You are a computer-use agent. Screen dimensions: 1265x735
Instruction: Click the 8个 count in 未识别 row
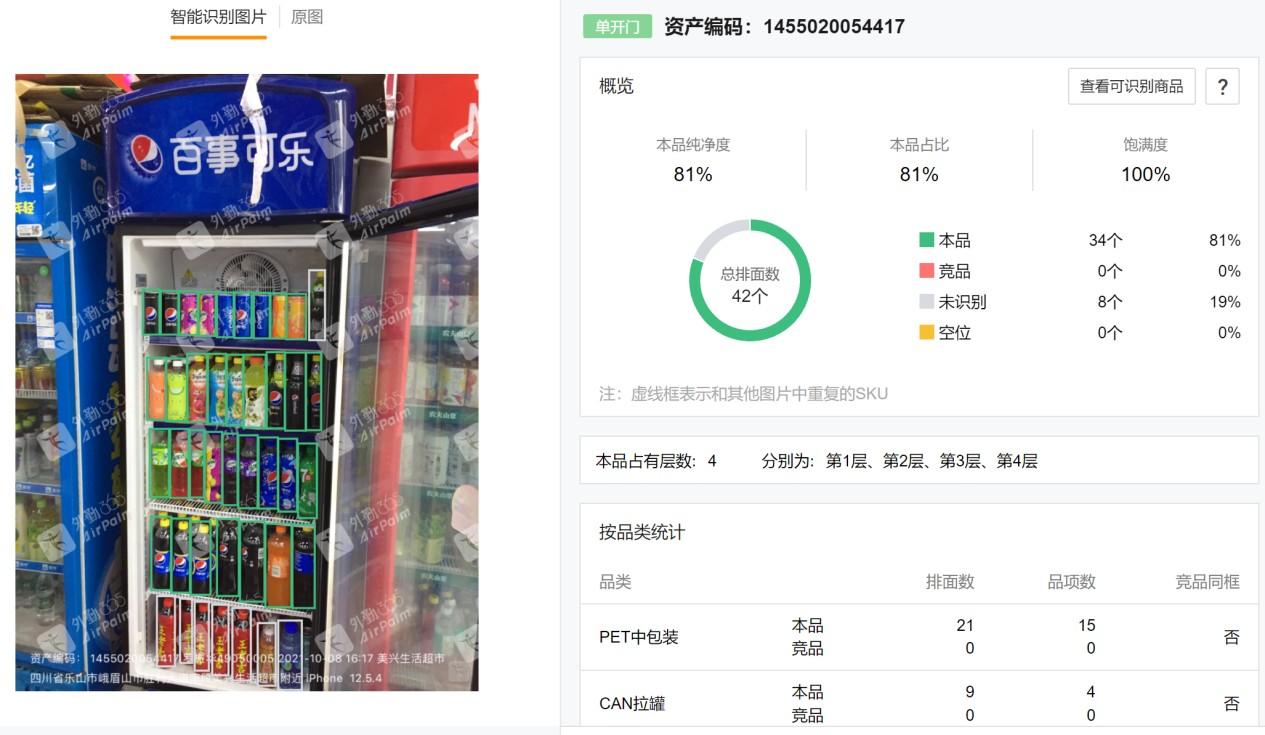(x=1110, y=301)
